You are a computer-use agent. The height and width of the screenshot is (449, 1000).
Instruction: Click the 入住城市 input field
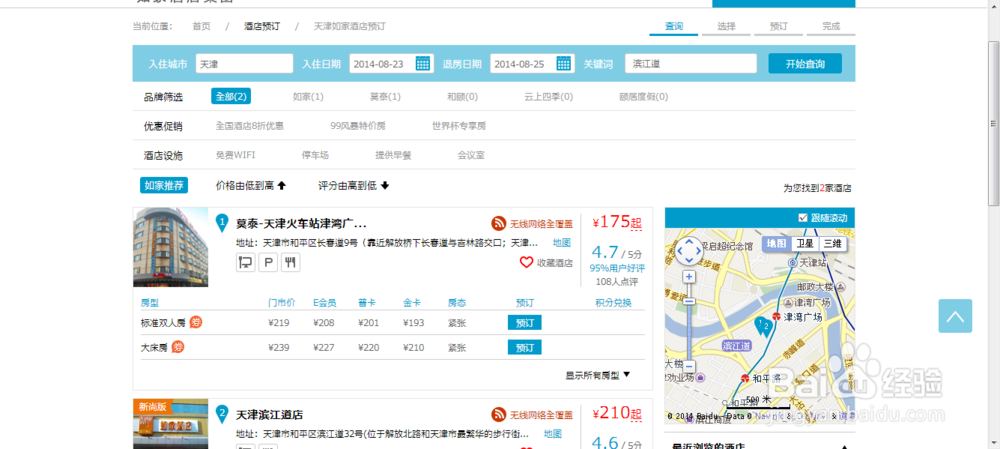click(244, 63)
